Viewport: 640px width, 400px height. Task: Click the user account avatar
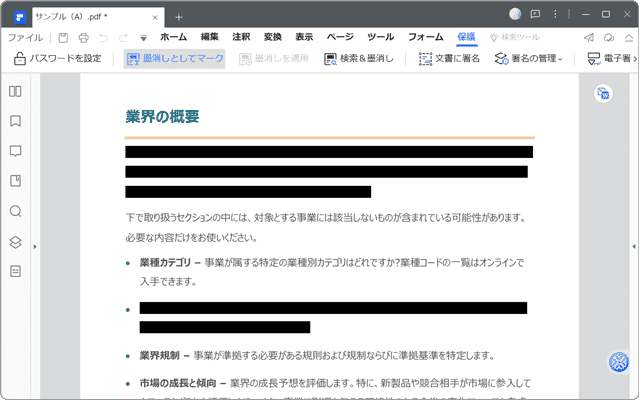coord(515,14)
